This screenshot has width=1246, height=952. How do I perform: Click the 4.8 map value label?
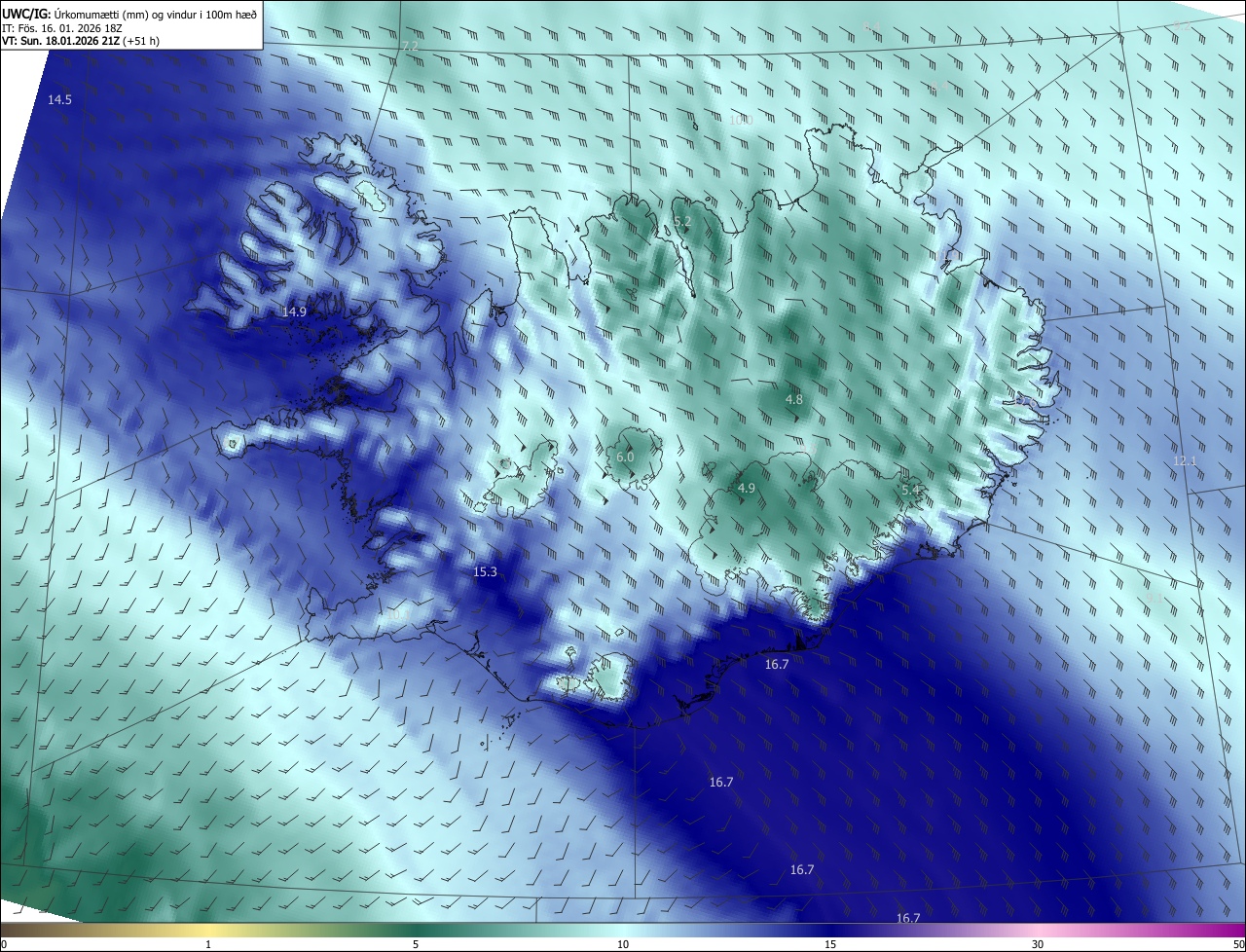pos(794,399)
